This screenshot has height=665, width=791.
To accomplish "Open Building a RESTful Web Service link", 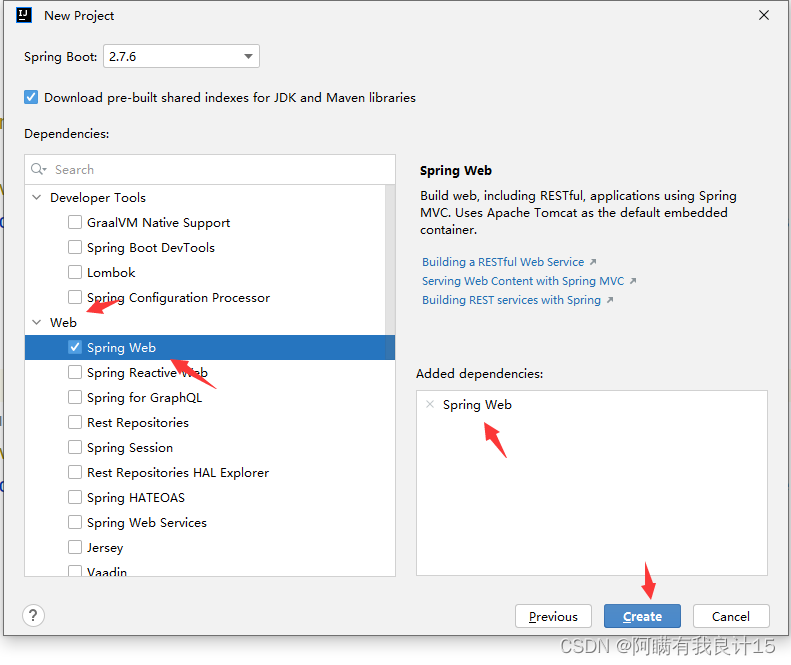I will 503,262.
